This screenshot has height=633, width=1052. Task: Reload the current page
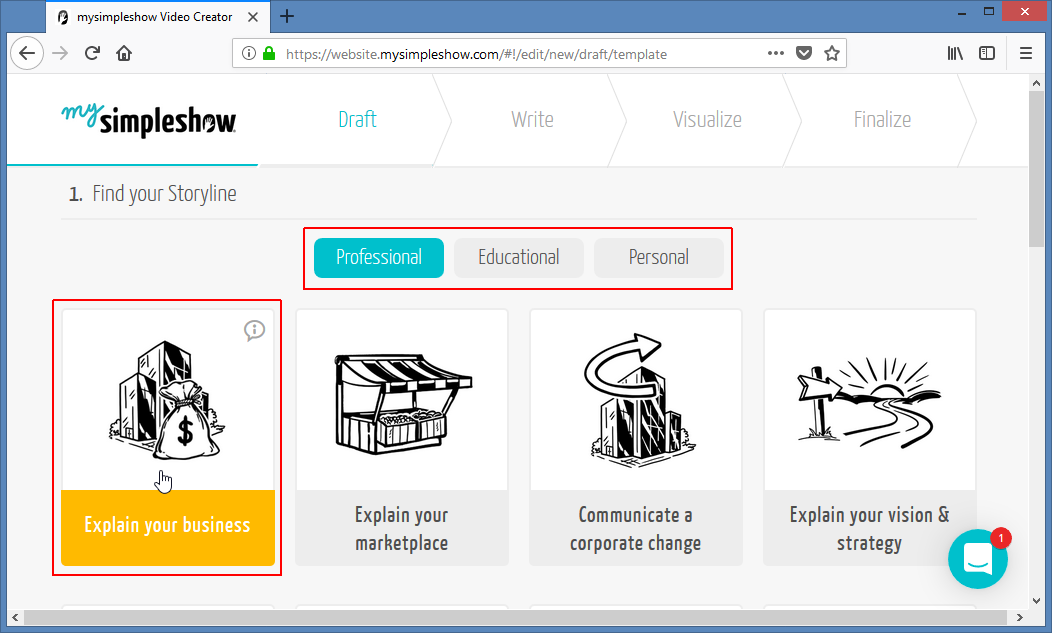[x=92, y=54]
